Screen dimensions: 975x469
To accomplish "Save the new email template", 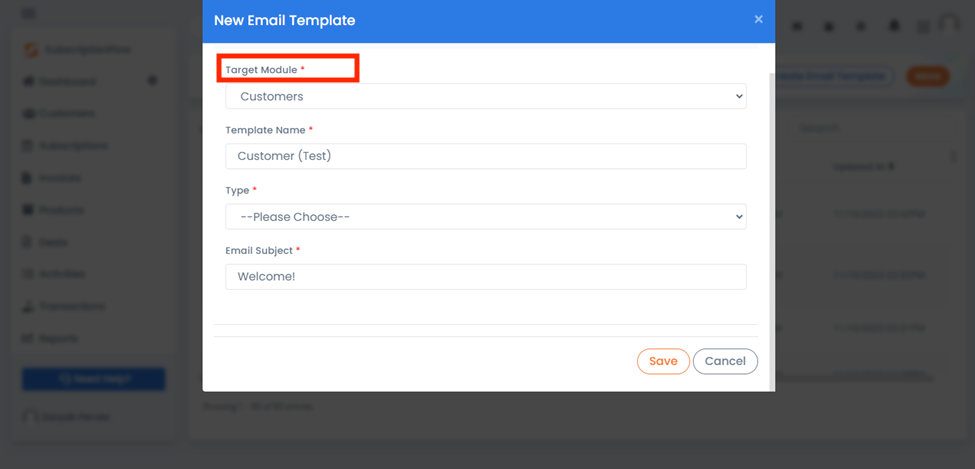I will click(x=663, y=361).
